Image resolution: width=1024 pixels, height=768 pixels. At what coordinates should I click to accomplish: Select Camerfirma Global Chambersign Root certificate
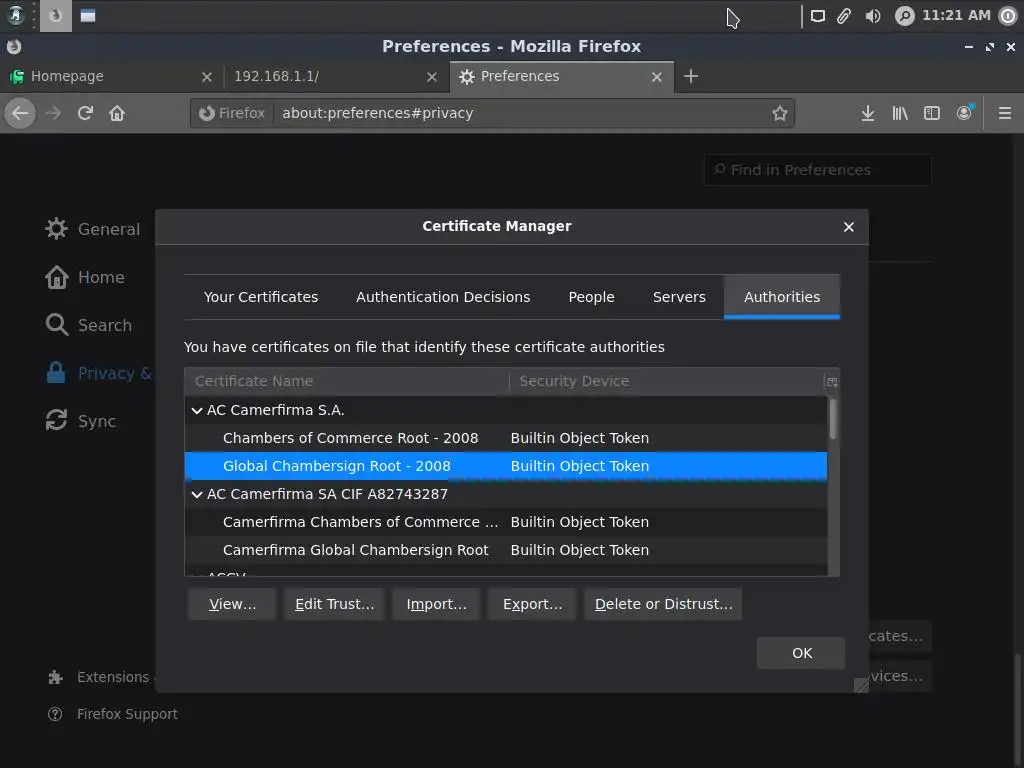[x=505, y=551]
